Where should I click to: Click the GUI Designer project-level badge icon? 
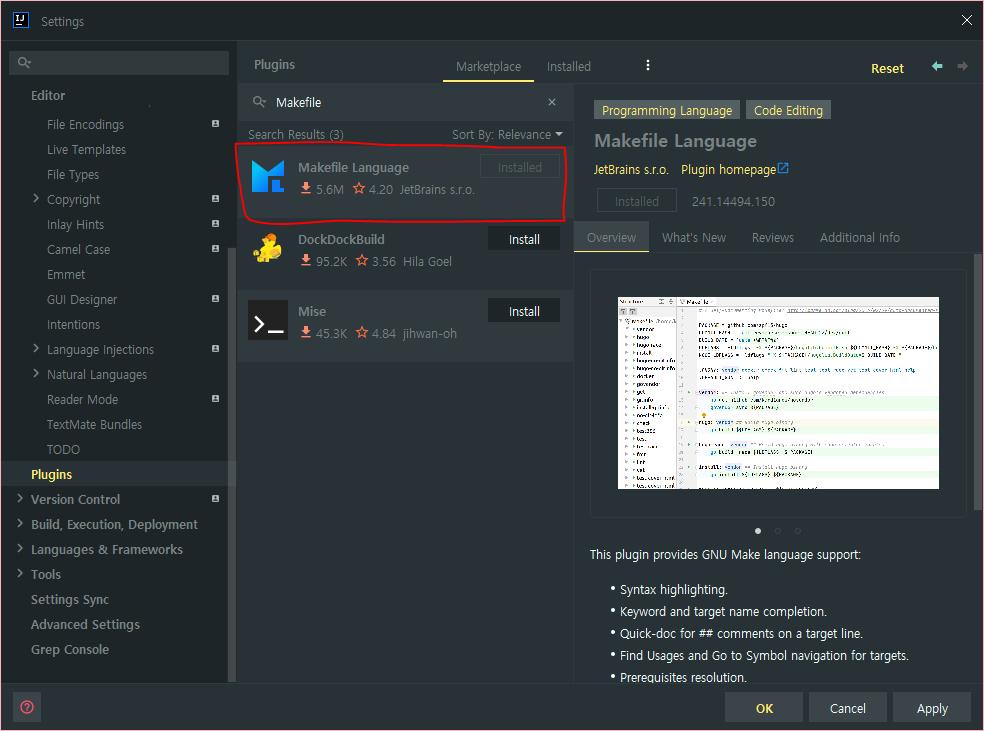[215, 299]
